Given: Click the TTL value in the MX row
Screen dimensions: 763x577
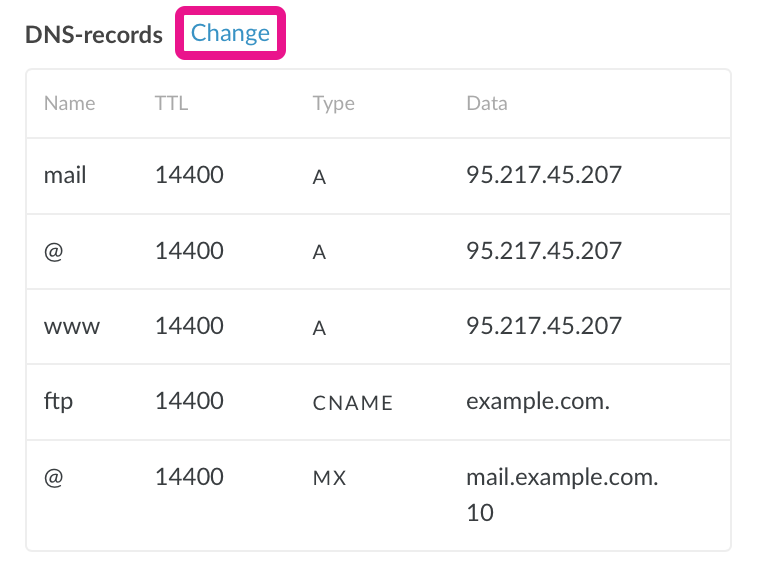Looking at the screenshot, I should [189, 477].
